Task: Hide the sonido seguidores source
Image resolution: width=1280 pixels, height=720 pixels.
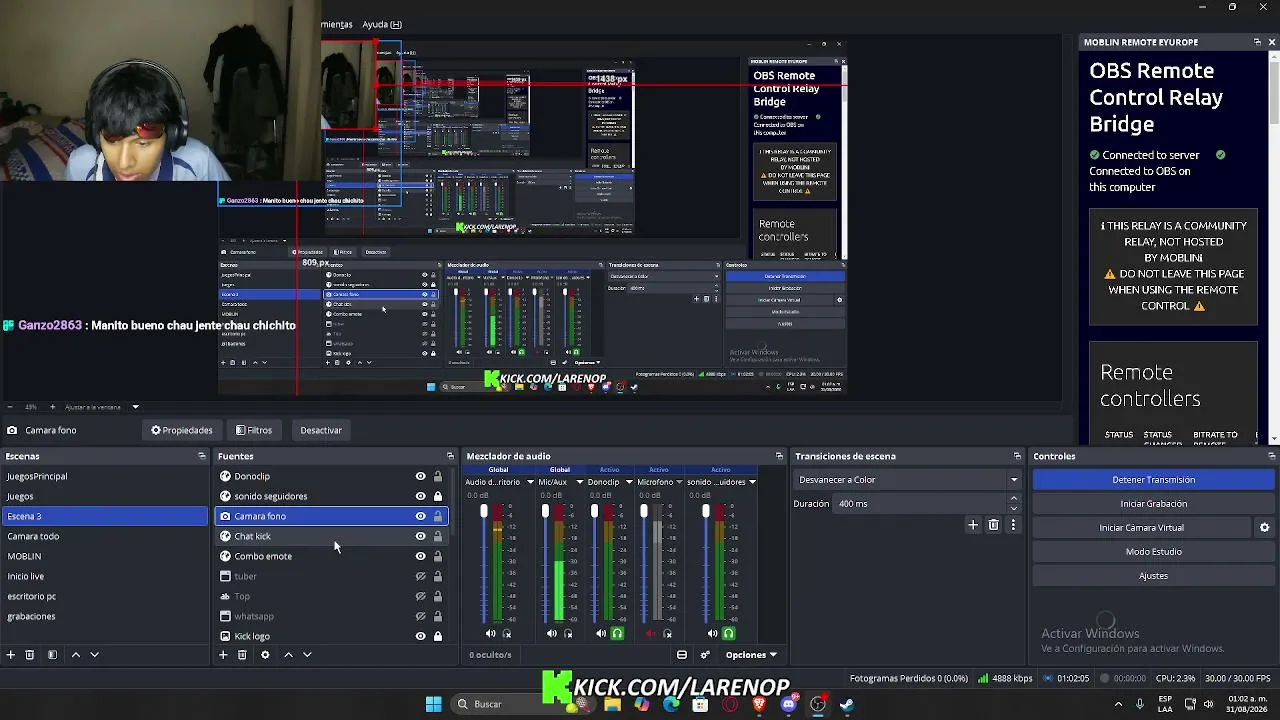Action: (421, 496)
